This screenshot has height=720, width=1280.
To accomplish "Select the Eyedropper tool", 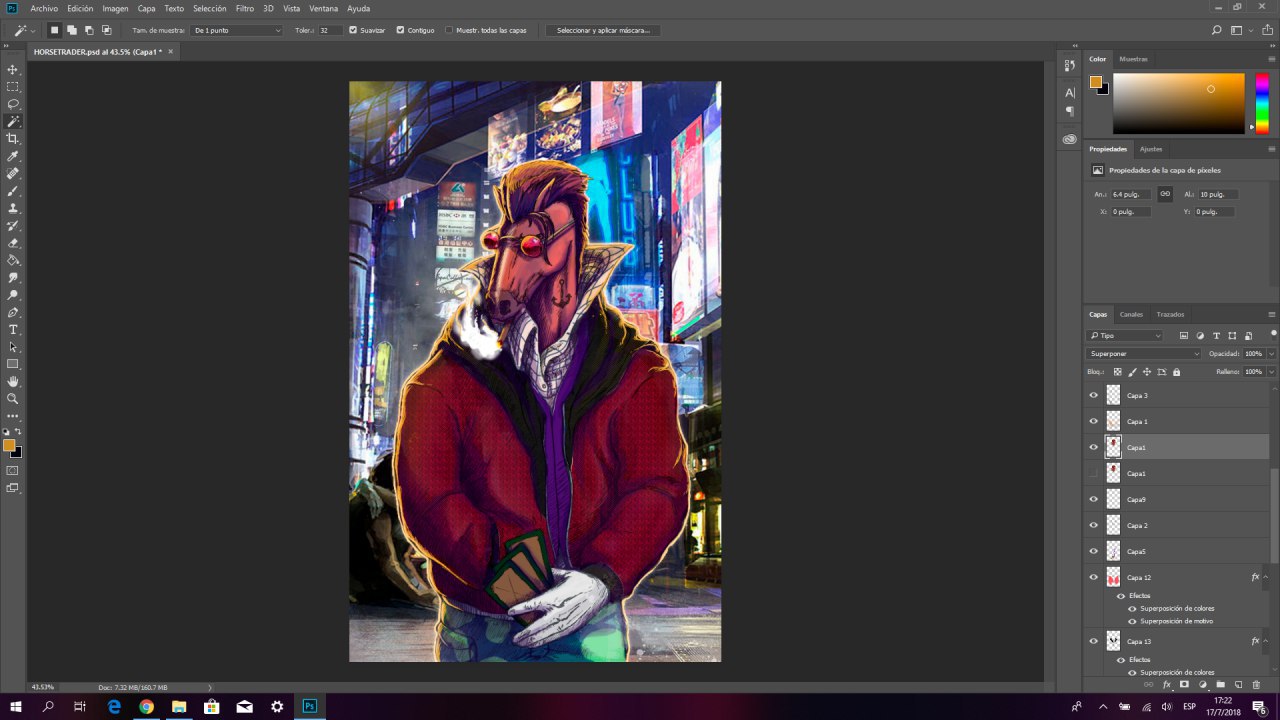I will pyautogui.click(x=13, y=156).
